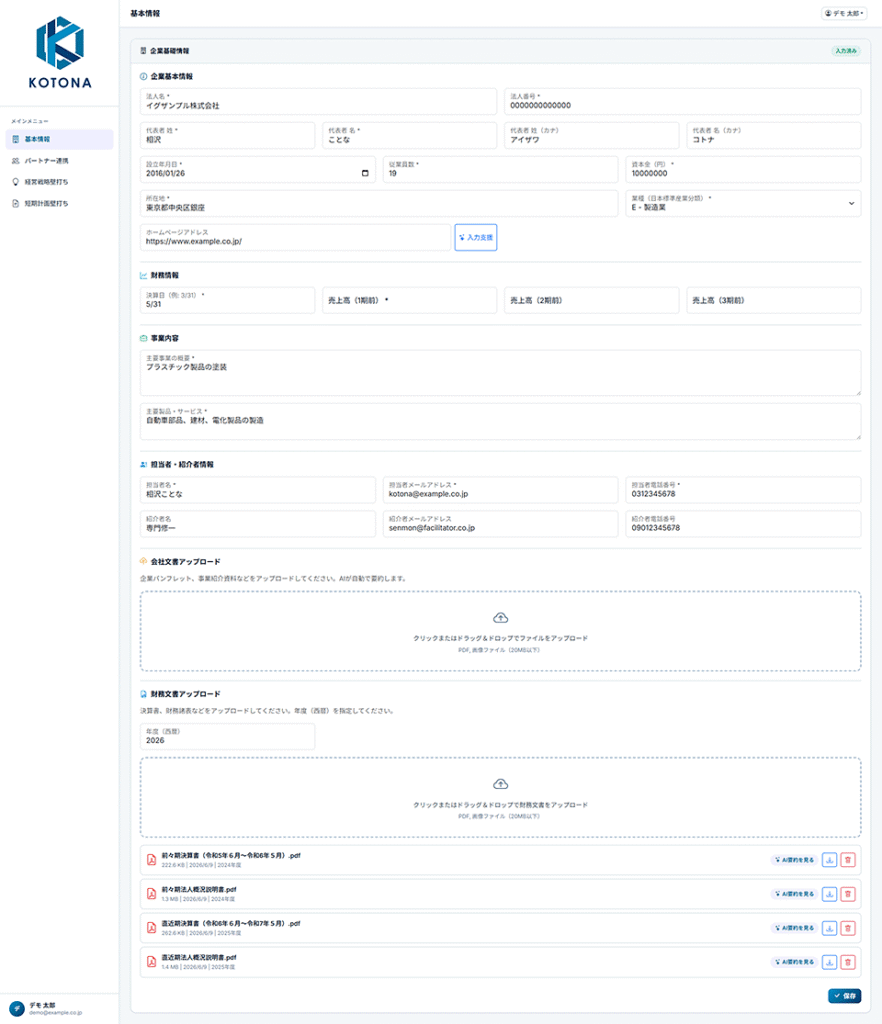Click the 担当者メールアドレス field
This screenshot has width=882, height=1024.
pos(500,490)
